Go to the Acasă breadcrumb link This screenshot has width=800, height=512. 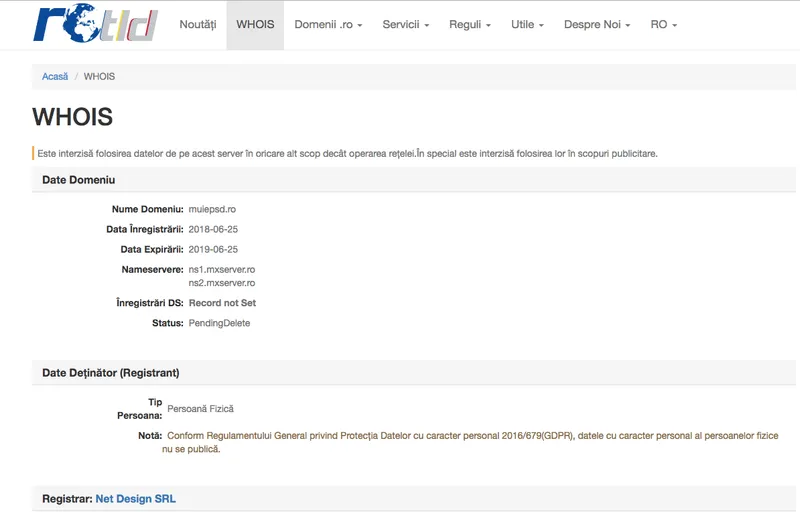55,76
